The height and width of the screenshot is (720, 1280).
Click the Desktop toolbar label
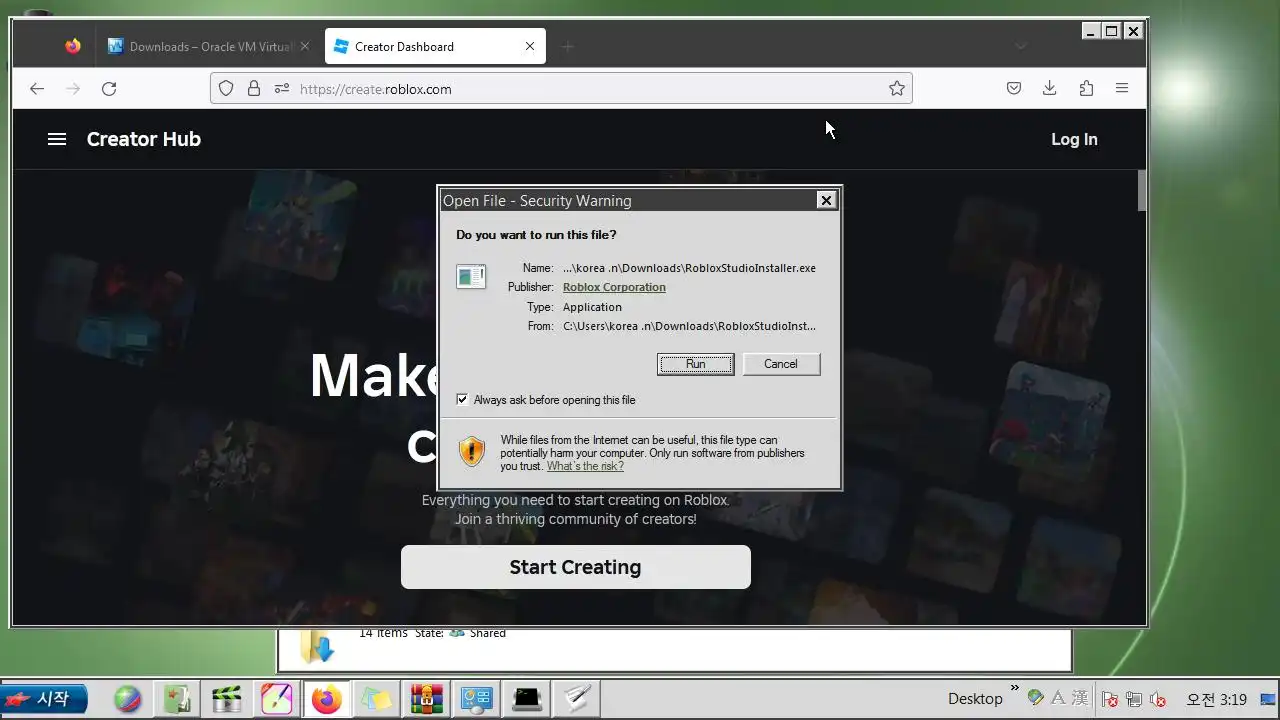click(x=975, y=699)
